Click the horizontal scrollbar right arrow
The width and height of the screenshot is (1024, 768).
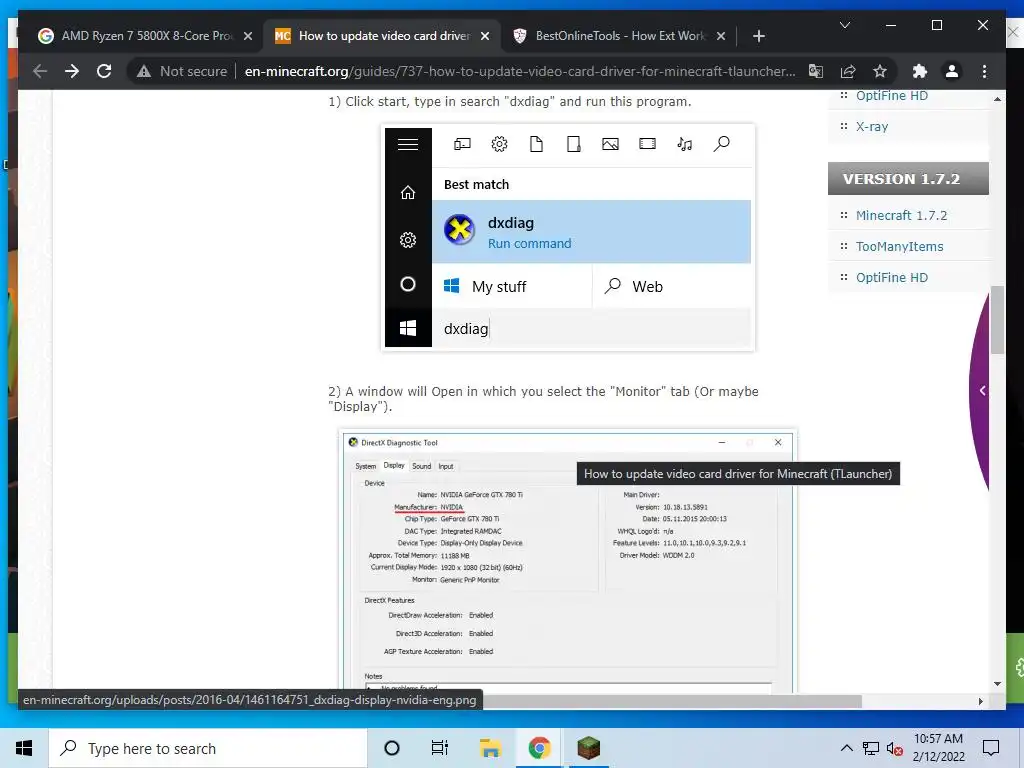(980, 701)
